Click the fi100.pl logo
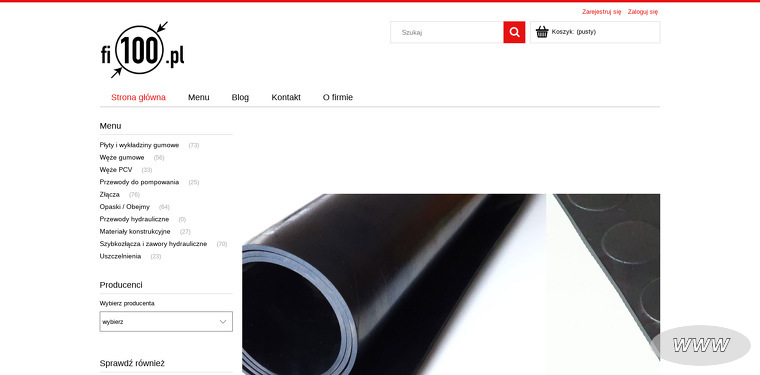 click(x=142, y=50)
